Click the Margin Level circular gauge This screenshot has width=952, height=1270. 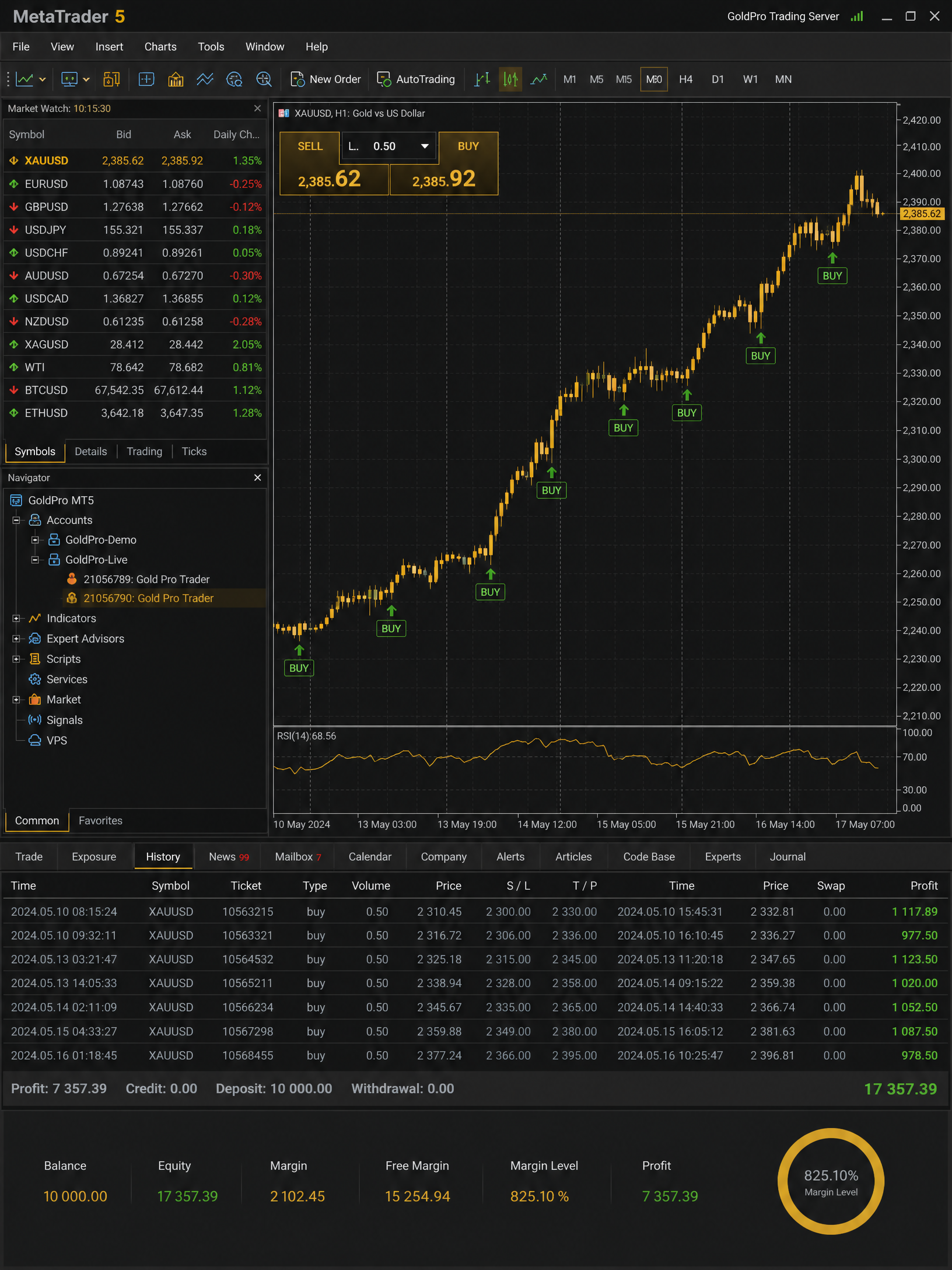click(831, 1181)
